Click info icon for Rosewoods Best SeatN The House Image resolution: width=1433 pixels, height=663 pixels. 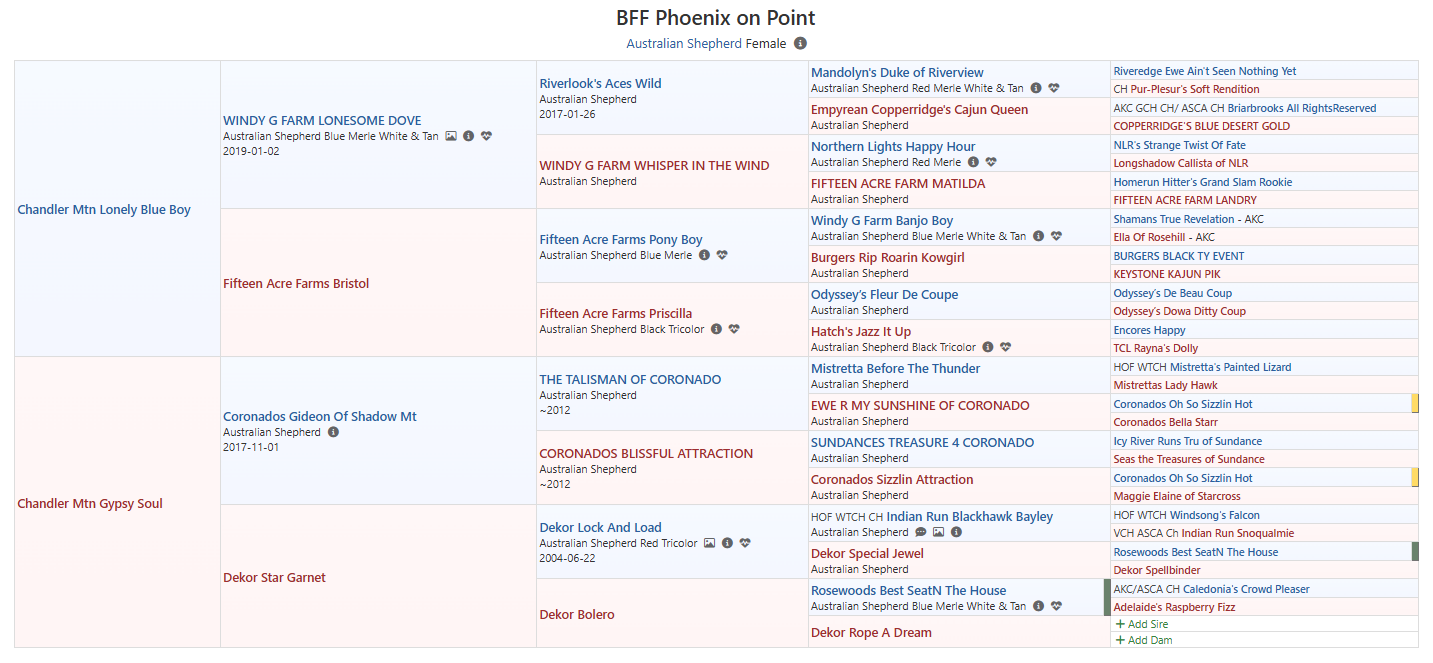pyautogui.click(x=1038, y=606)
